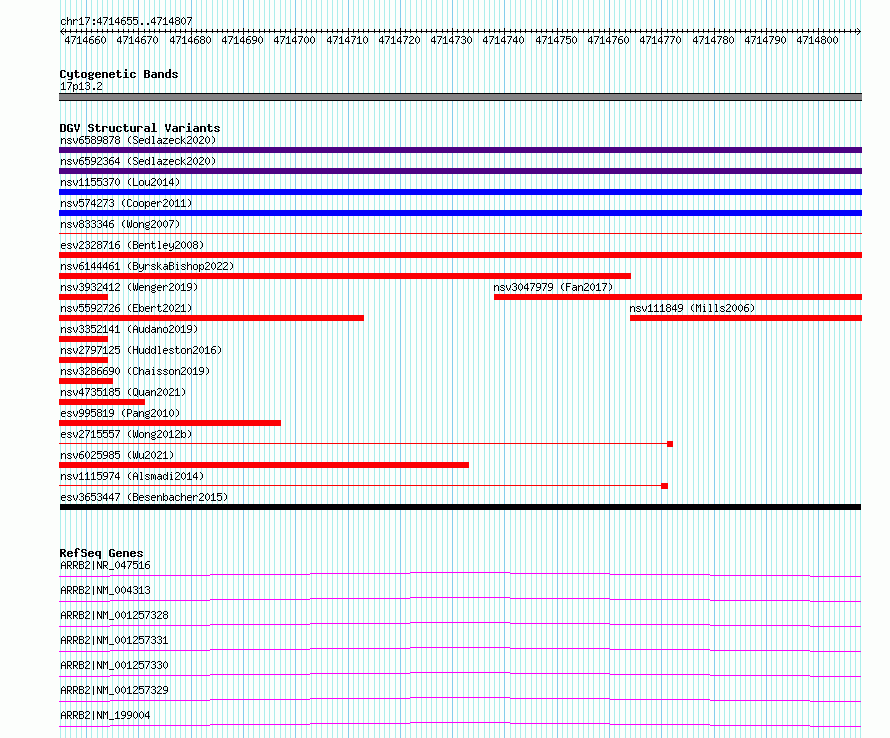890x738 pixels.
Task: Open variant esv3653447 (Besenbacher2015)
Action: coord(144,497)
